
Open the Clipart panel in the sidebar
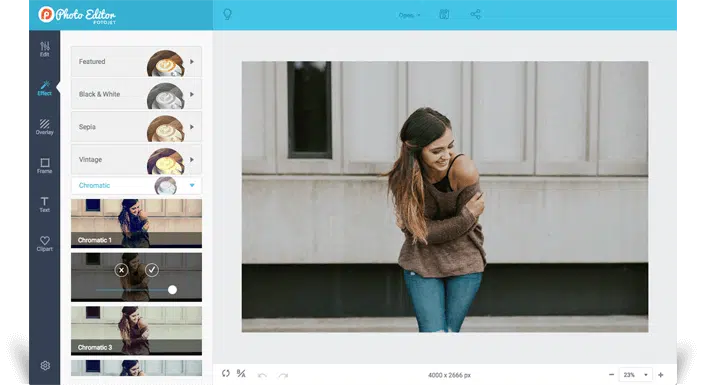click(x=44, y=243)
